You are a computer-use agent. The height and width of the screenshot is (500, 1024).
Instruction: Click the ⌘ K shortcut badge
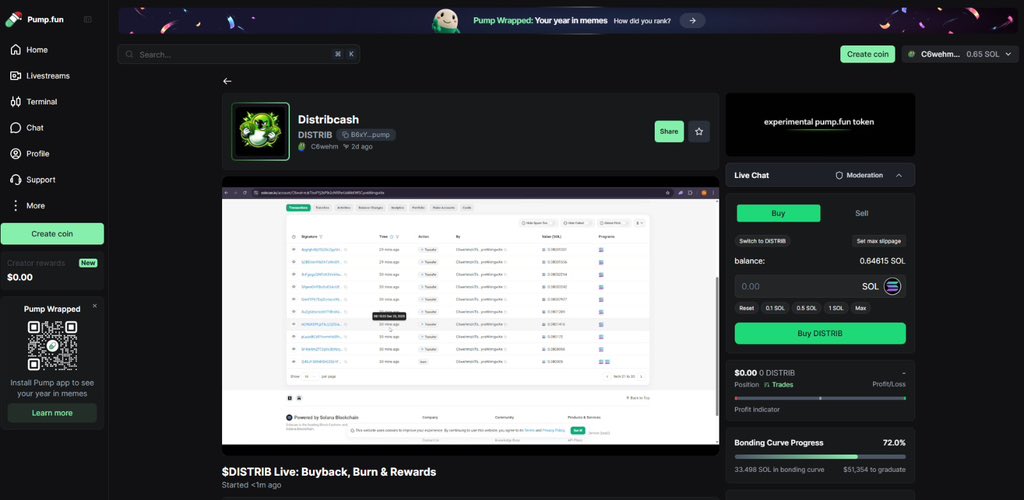click(344, 54)
